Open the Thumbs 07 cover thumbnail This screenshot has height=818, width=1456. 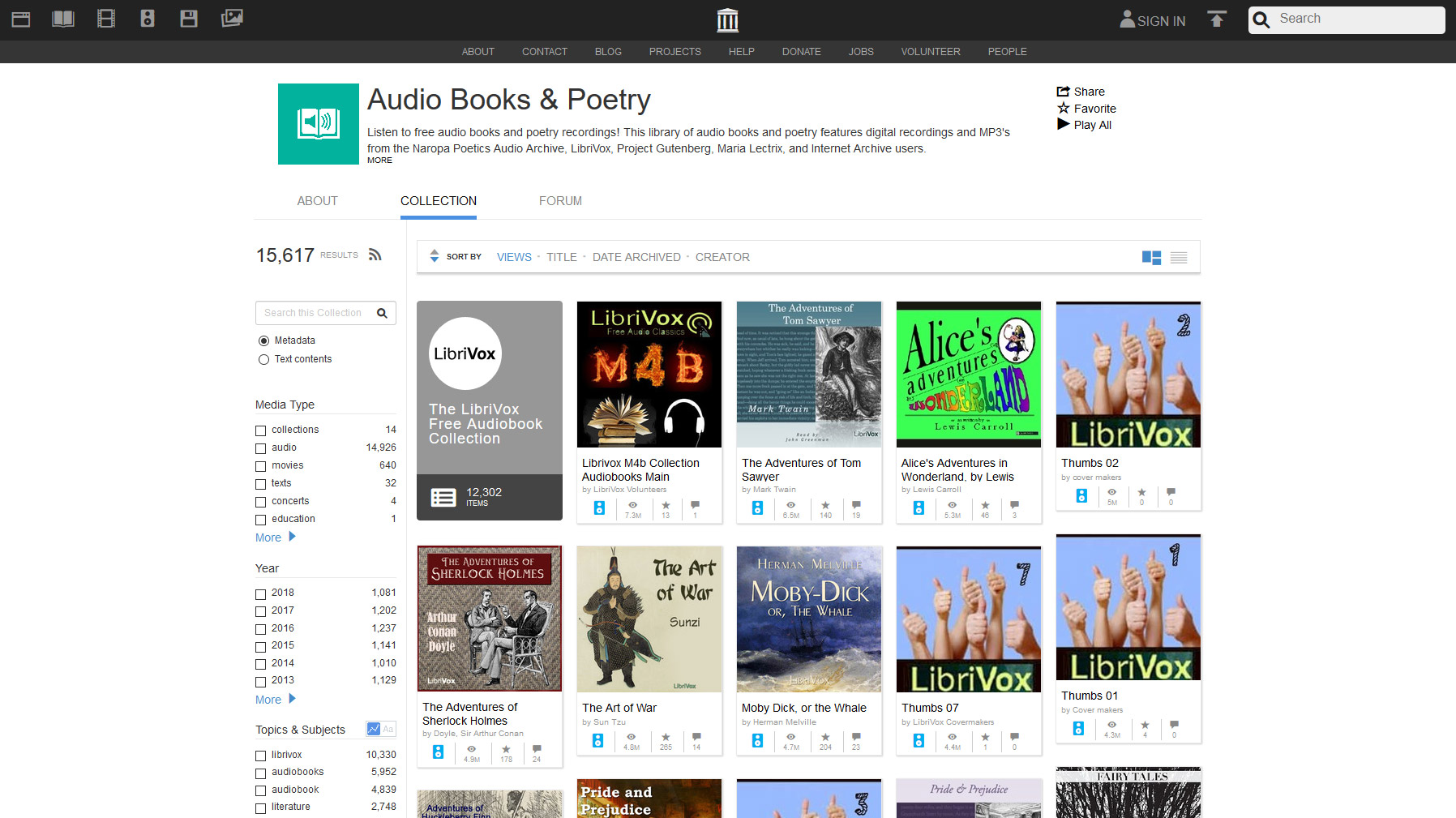(x=969, y=619)
